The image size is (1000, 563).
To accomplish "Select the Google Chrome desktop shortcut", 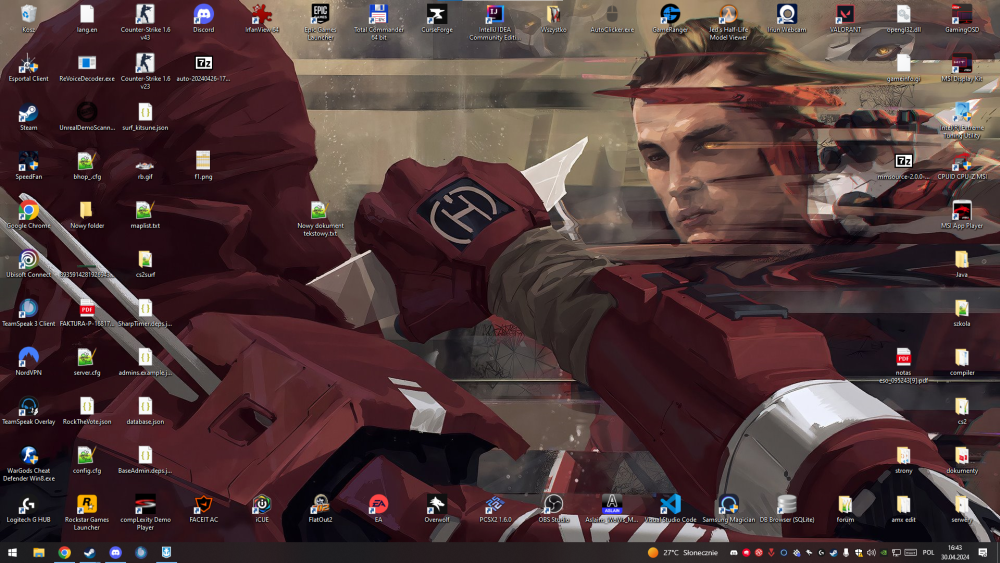I will tap(28, 214).
